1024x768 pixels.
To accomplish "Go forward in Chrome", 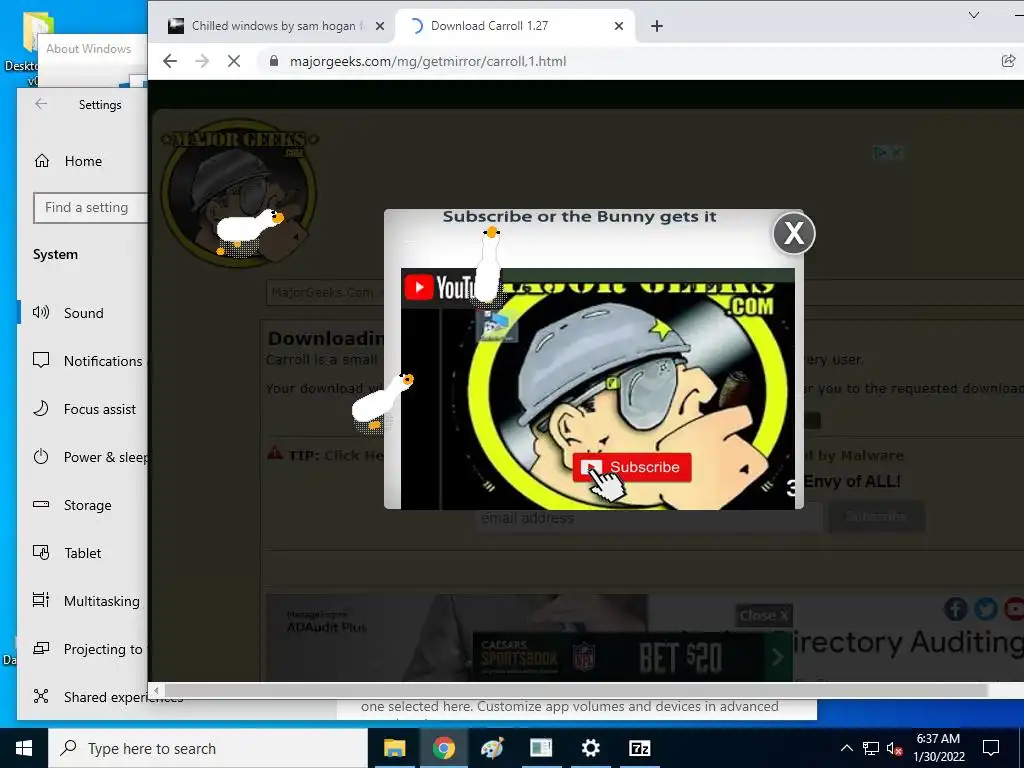I will coord(202,61).
